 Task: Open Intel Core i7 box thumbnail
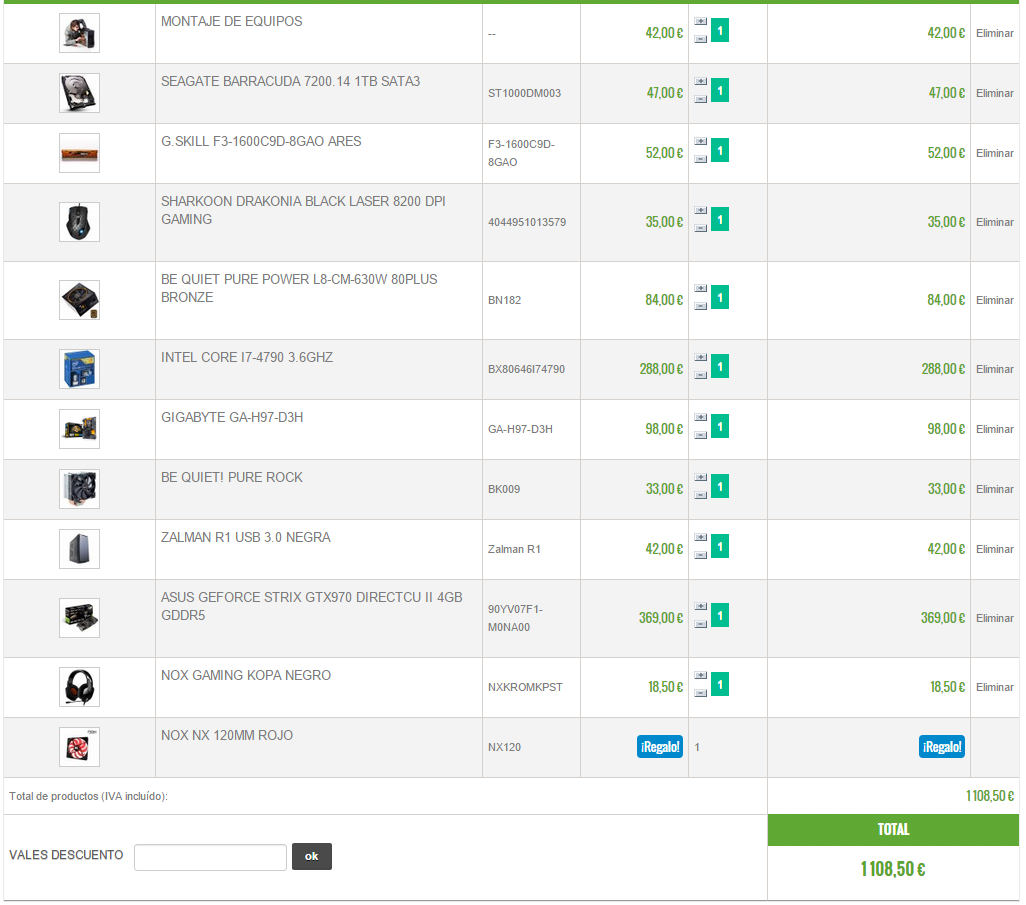point(79,369)
